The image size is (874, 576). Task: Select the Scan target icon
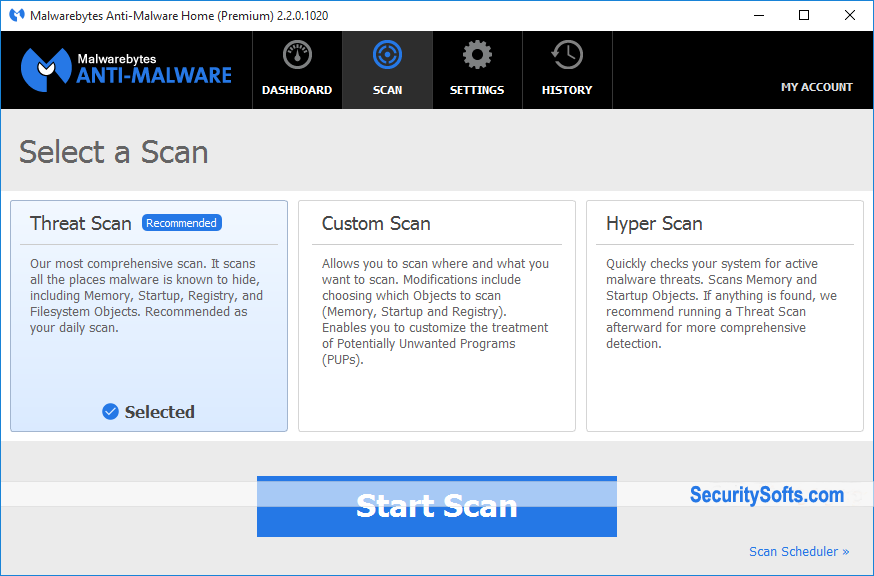pyautogui.click(x=387, y=55)
